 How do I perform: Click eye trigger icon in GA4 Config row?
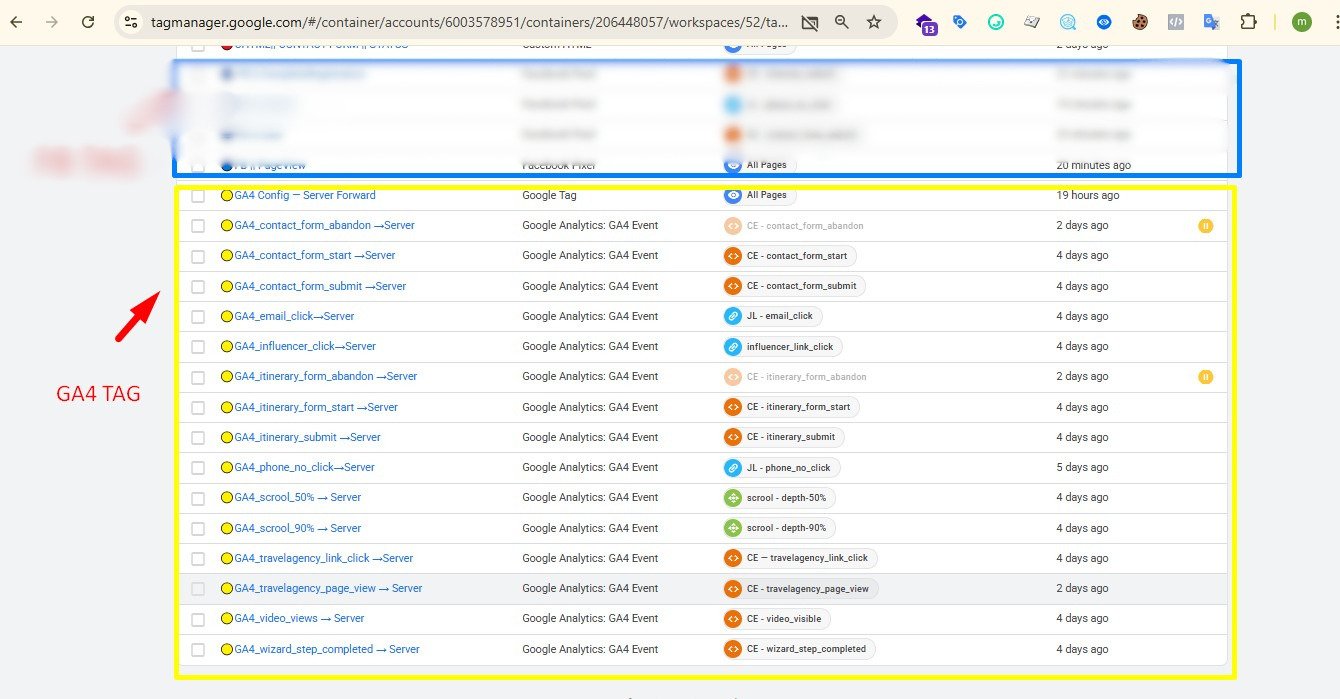[733, 196]
